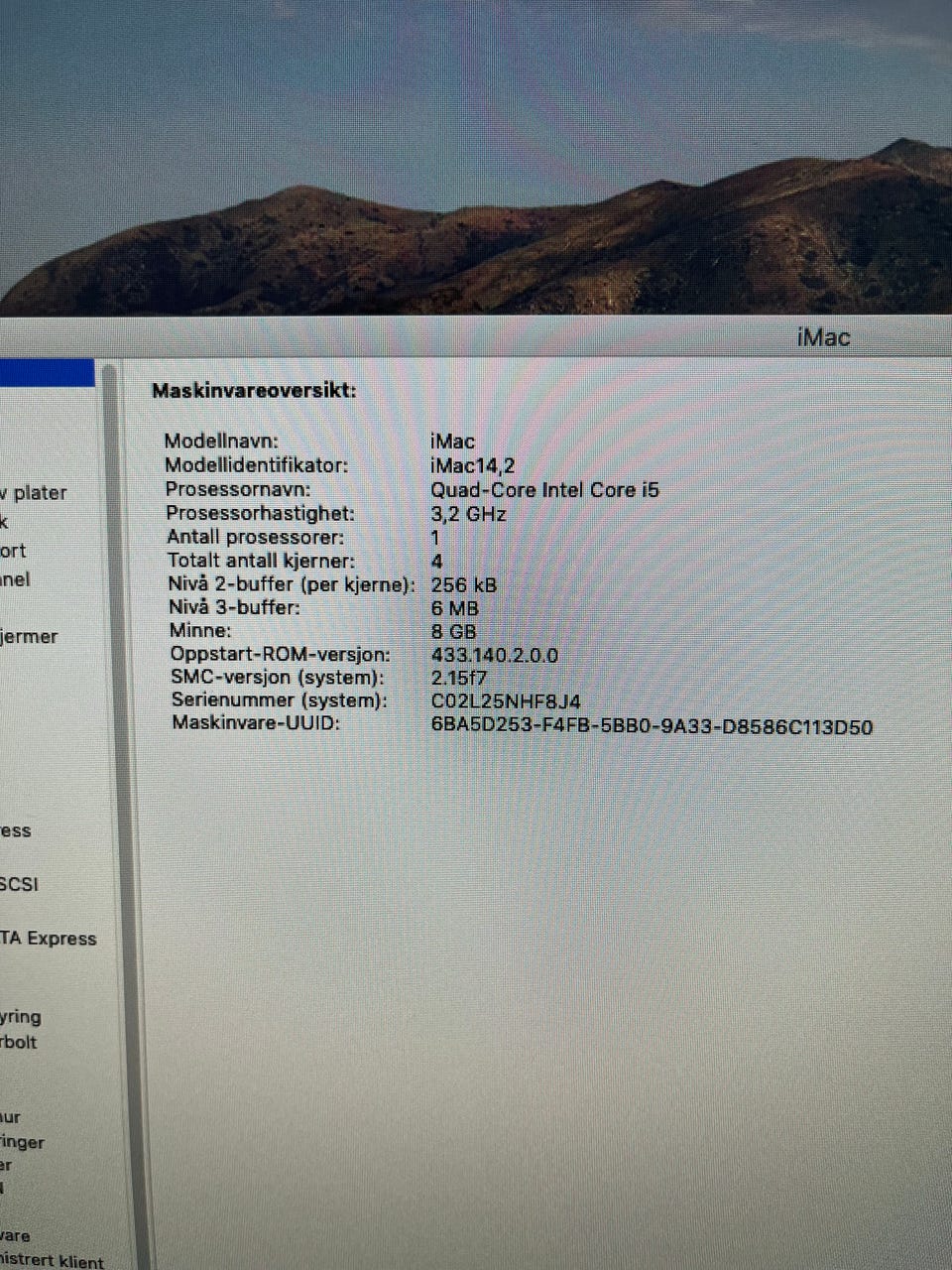This screenshot has width=952, height=1270.
Task: Select the SMC version "2.15f7"
Action: (x=459, y=679)
